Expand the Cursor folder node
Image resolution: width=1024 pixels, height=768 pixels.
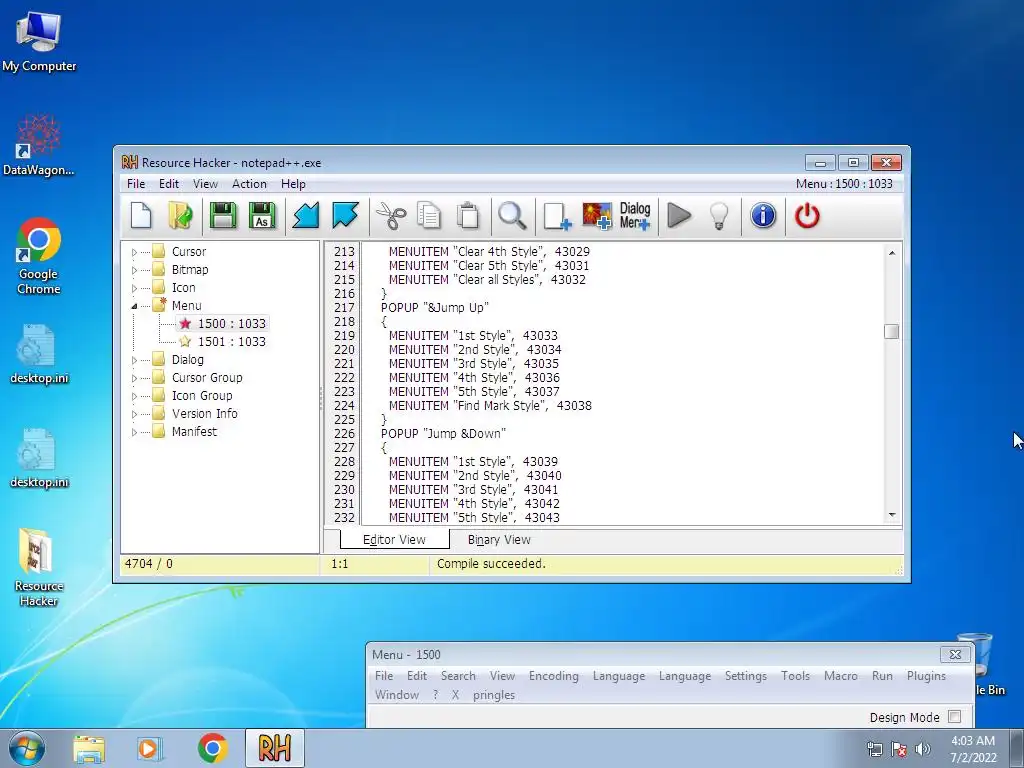coord(135,252)
